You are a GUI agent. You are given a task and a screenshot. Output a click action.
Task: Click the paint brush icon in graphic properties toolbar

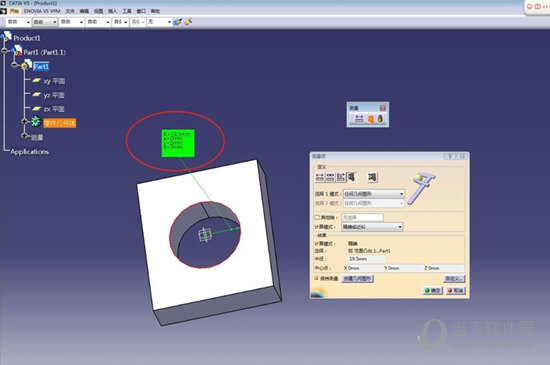click(177, 22)
